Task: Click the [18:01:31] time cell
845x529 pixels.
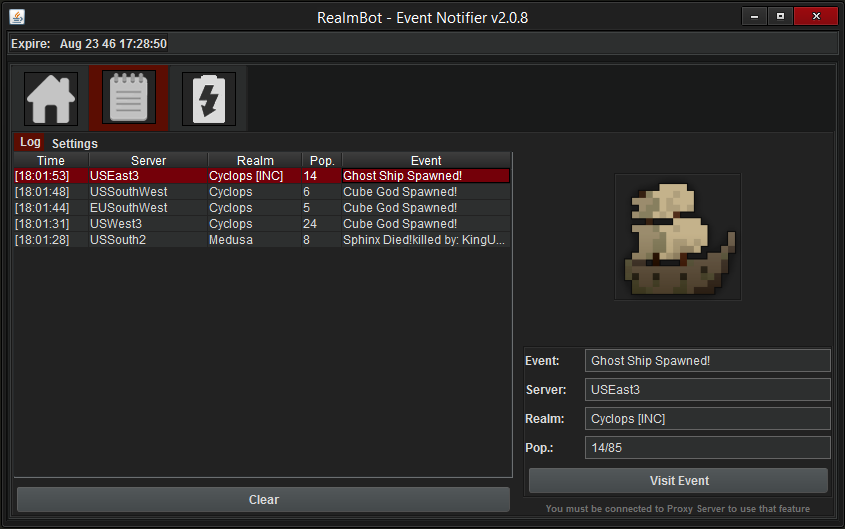Action: coord(51,224)
